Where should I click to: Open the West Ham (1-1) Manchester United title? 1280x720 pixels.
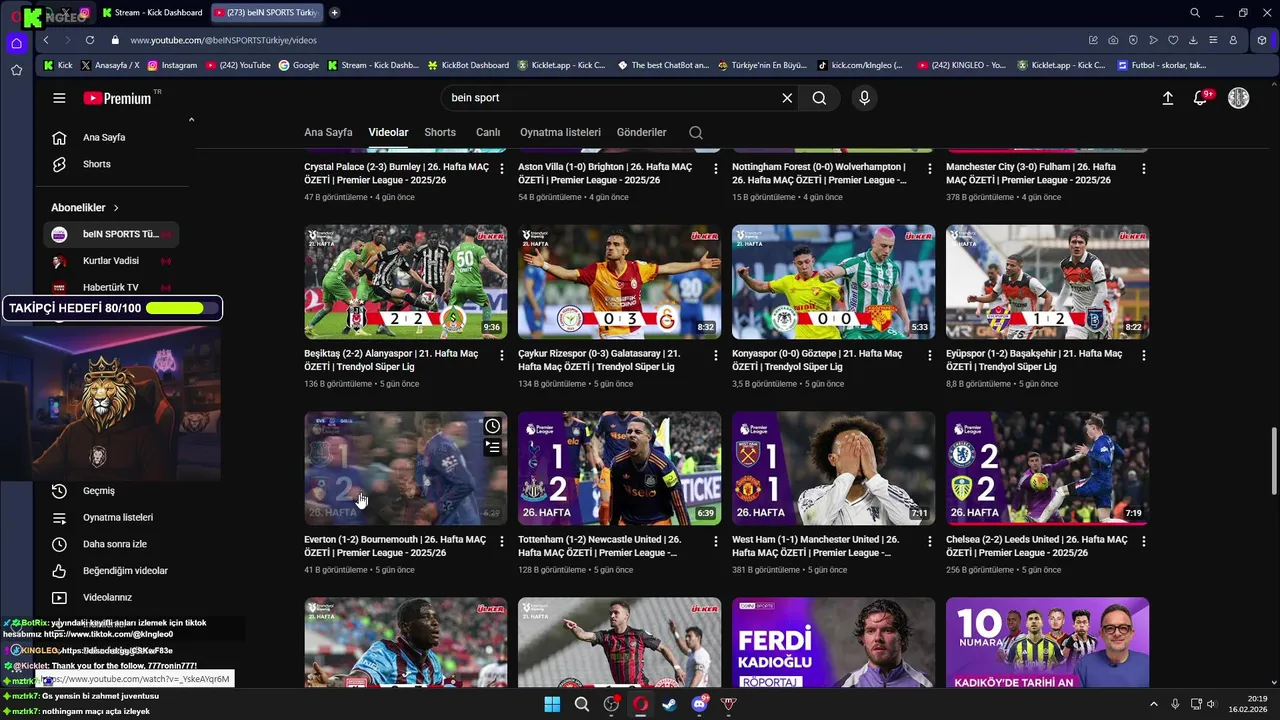[x=815, y=546]
